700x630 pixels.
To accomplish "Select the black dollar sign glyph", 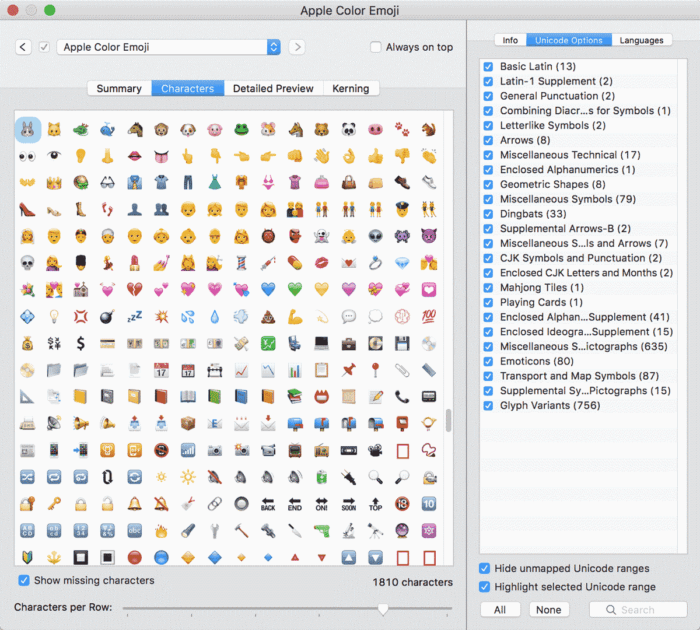I will [81, 343].
